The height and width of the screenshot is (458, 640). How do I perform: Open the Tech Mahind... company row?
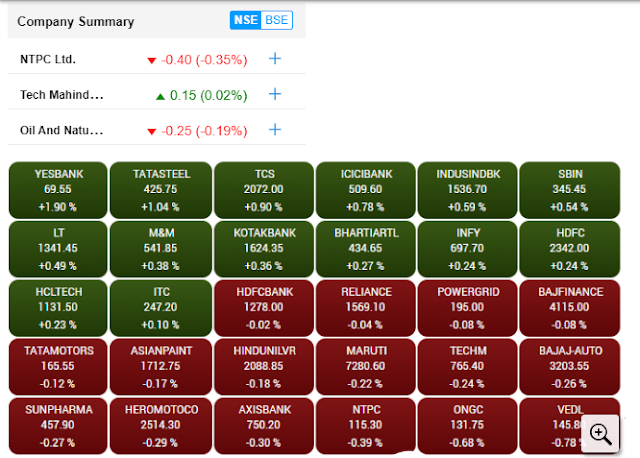point(157,95)
